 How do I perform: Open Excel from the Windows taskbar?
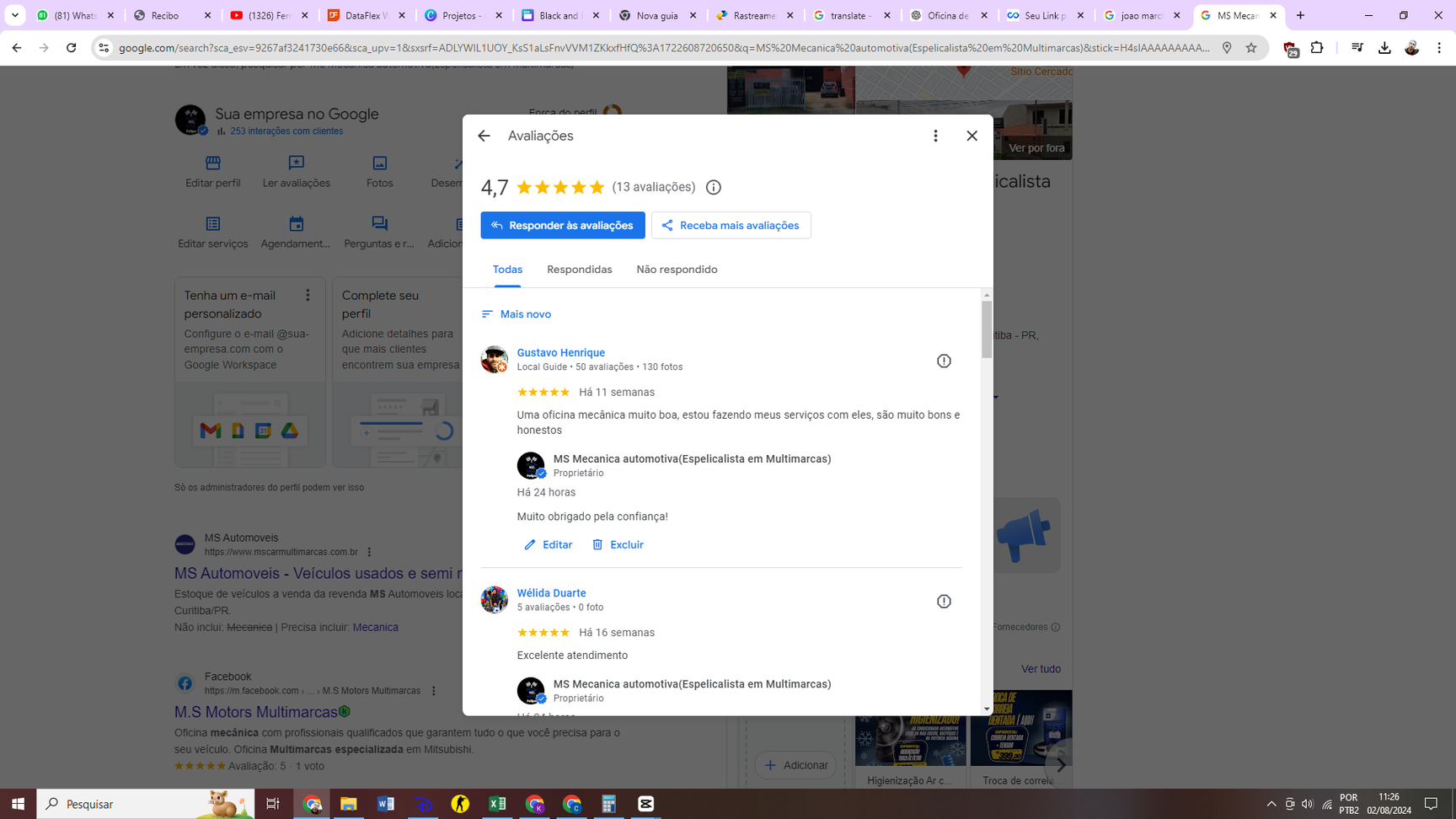pos(497,804)
